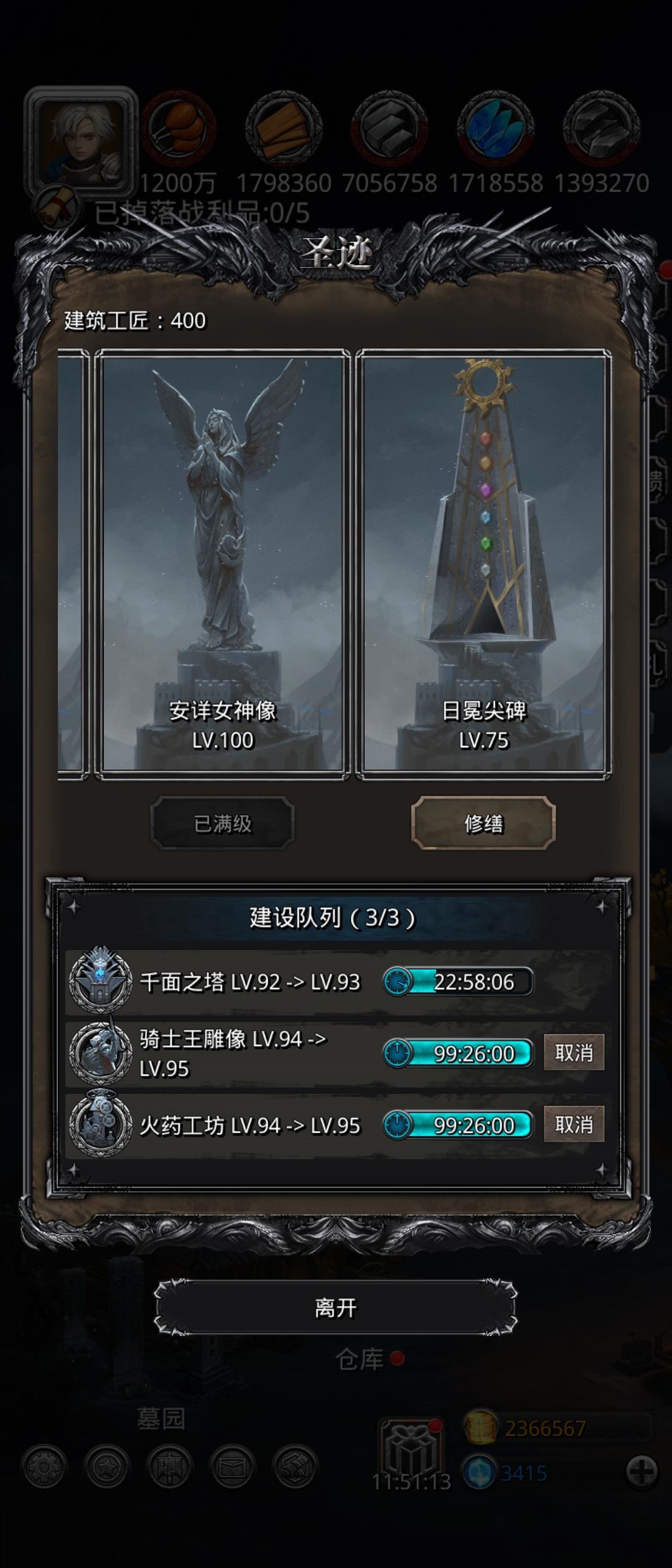The image size is (672, 1568).
Task: Select the 日冕尖碑 relic card
Action: pyautogui.click(x=483, y=564)
